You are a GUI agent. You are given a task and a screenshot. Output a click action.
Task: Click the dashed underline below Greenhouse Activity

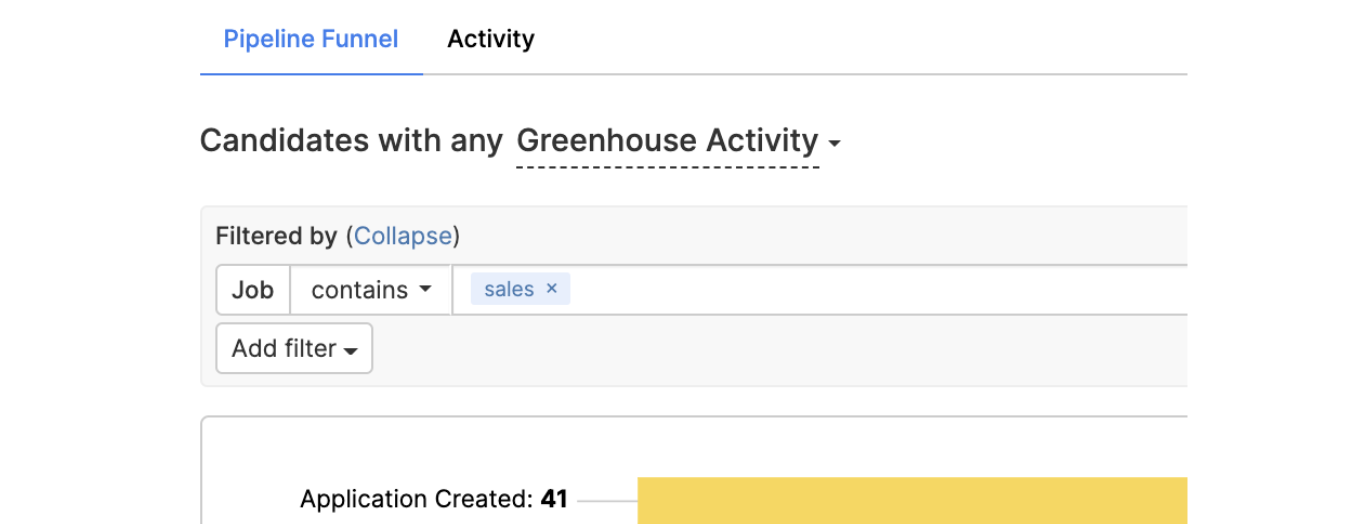(668, 167)
